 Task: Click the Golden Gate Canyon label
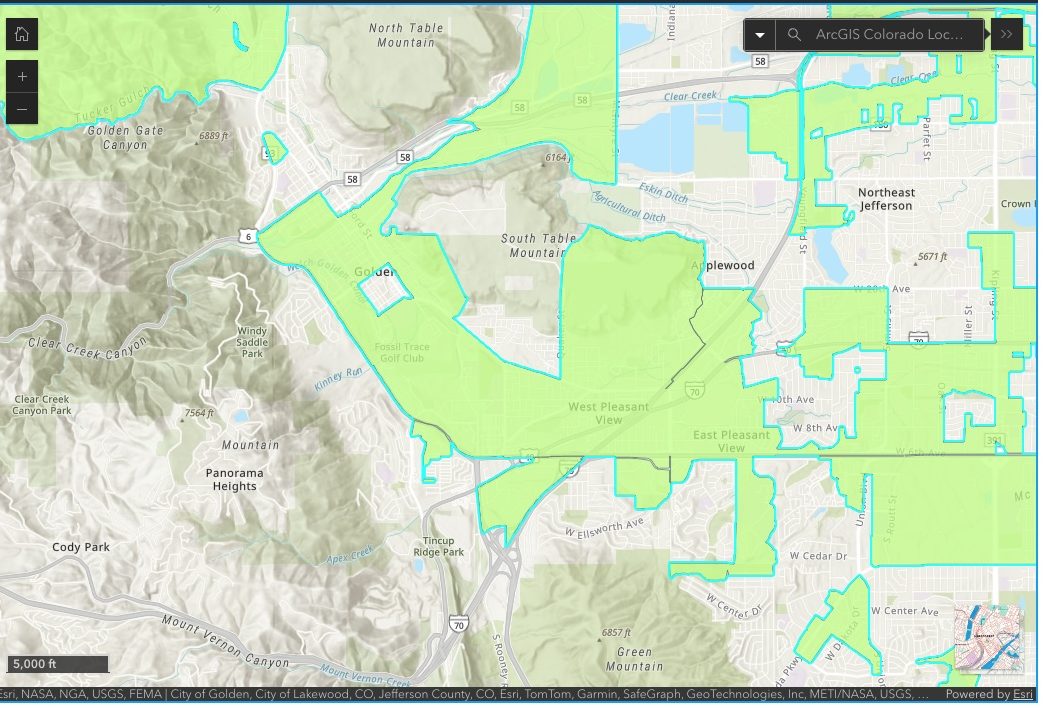pos(126,139)
